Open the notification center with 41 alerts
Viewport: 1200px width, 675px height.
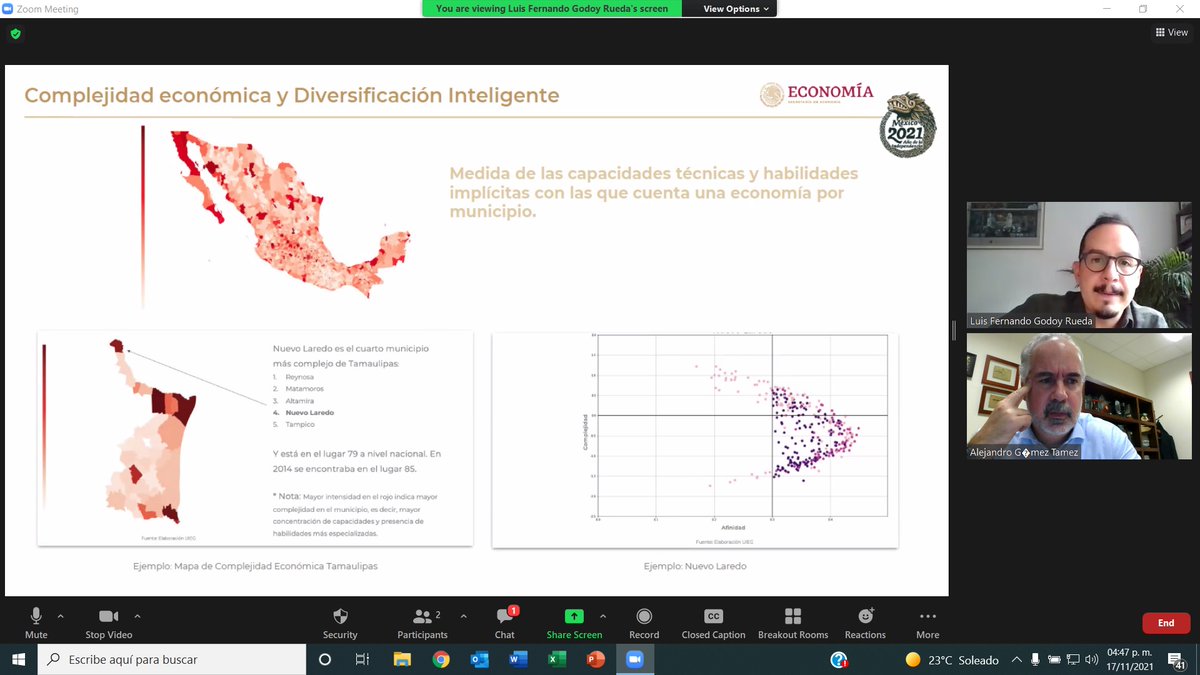click(1177, 660)
